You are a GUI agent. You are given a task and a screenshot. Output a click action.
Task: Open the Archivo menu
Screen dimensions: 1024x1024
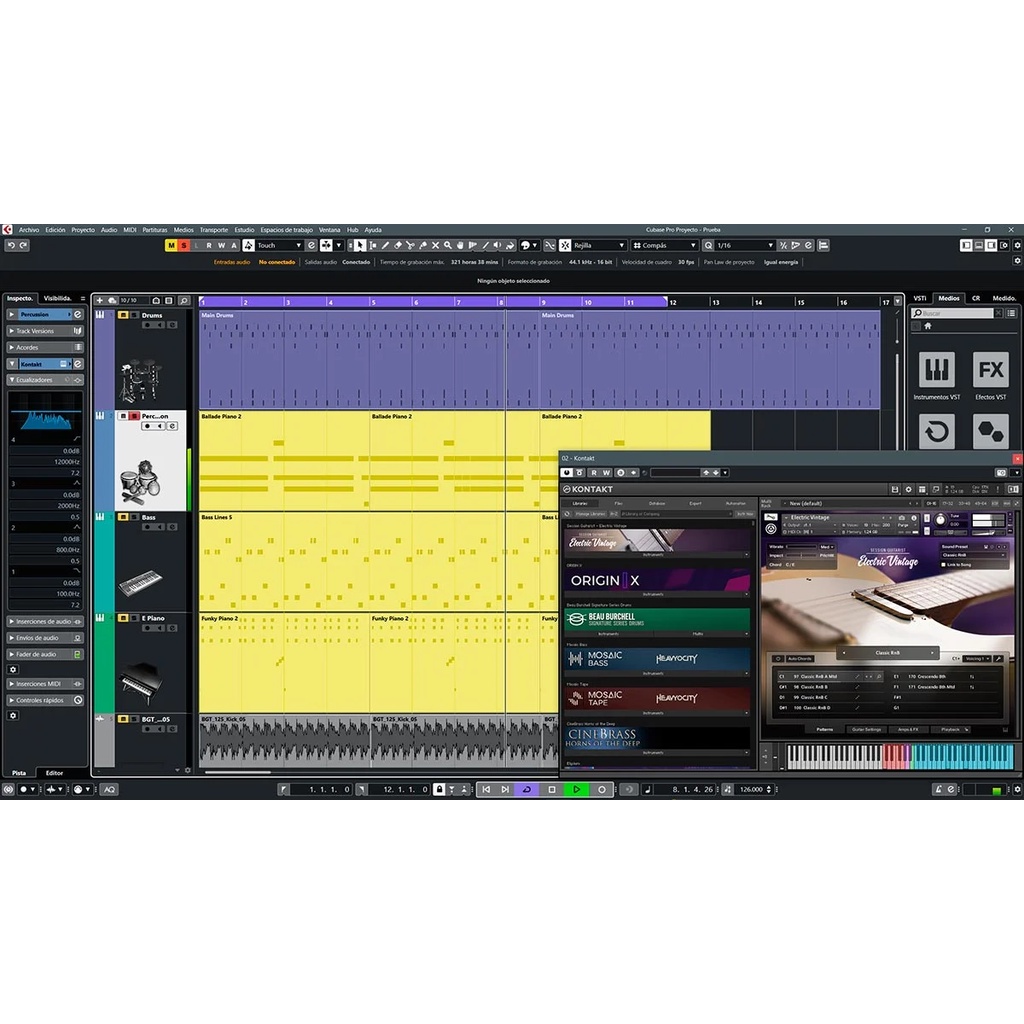(29, 230)
